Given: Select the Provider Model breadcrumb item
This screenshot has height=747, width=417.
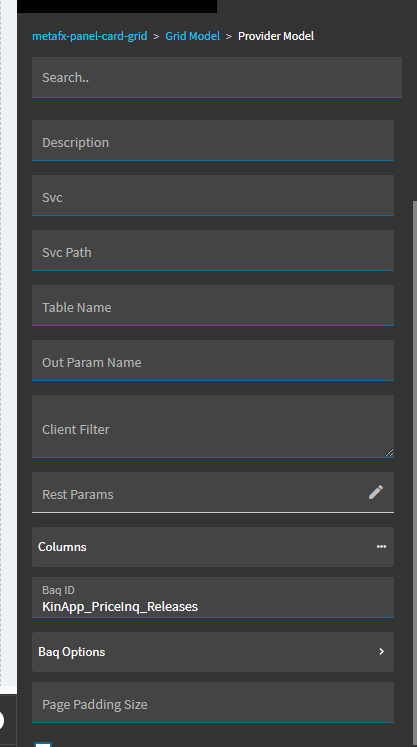Looking at the screenshot, I should 276,36.
